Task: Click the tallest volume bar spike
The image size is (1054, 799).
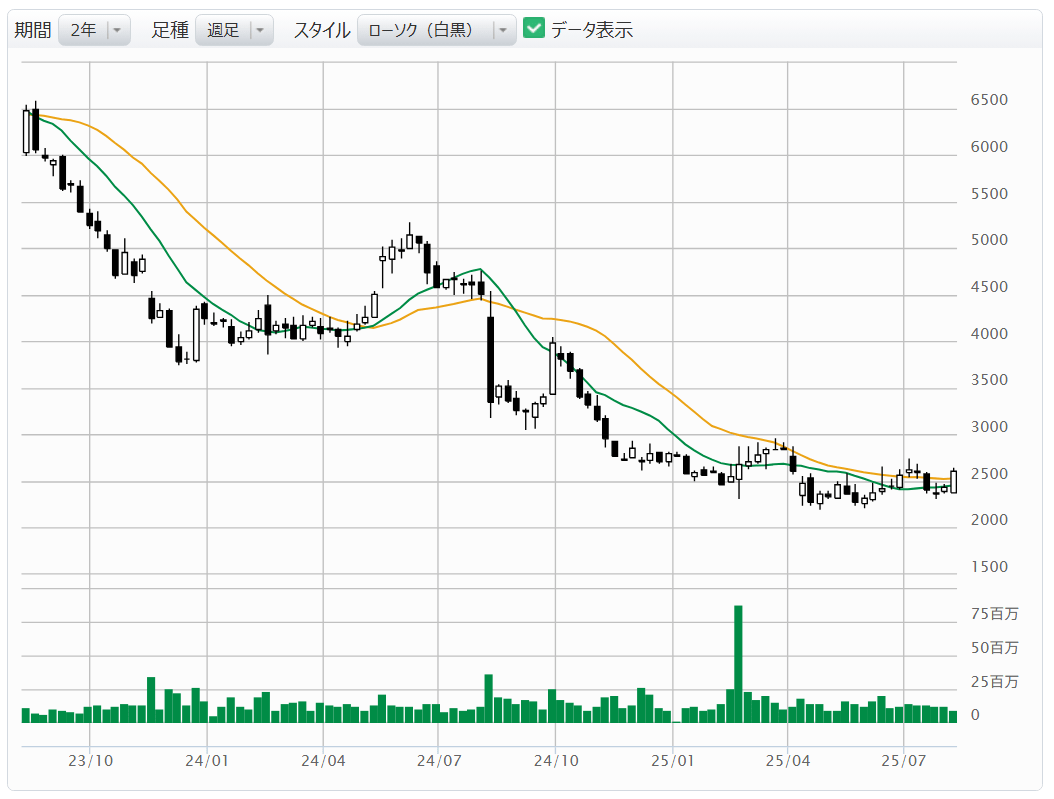Action: (x=738, y=662)
